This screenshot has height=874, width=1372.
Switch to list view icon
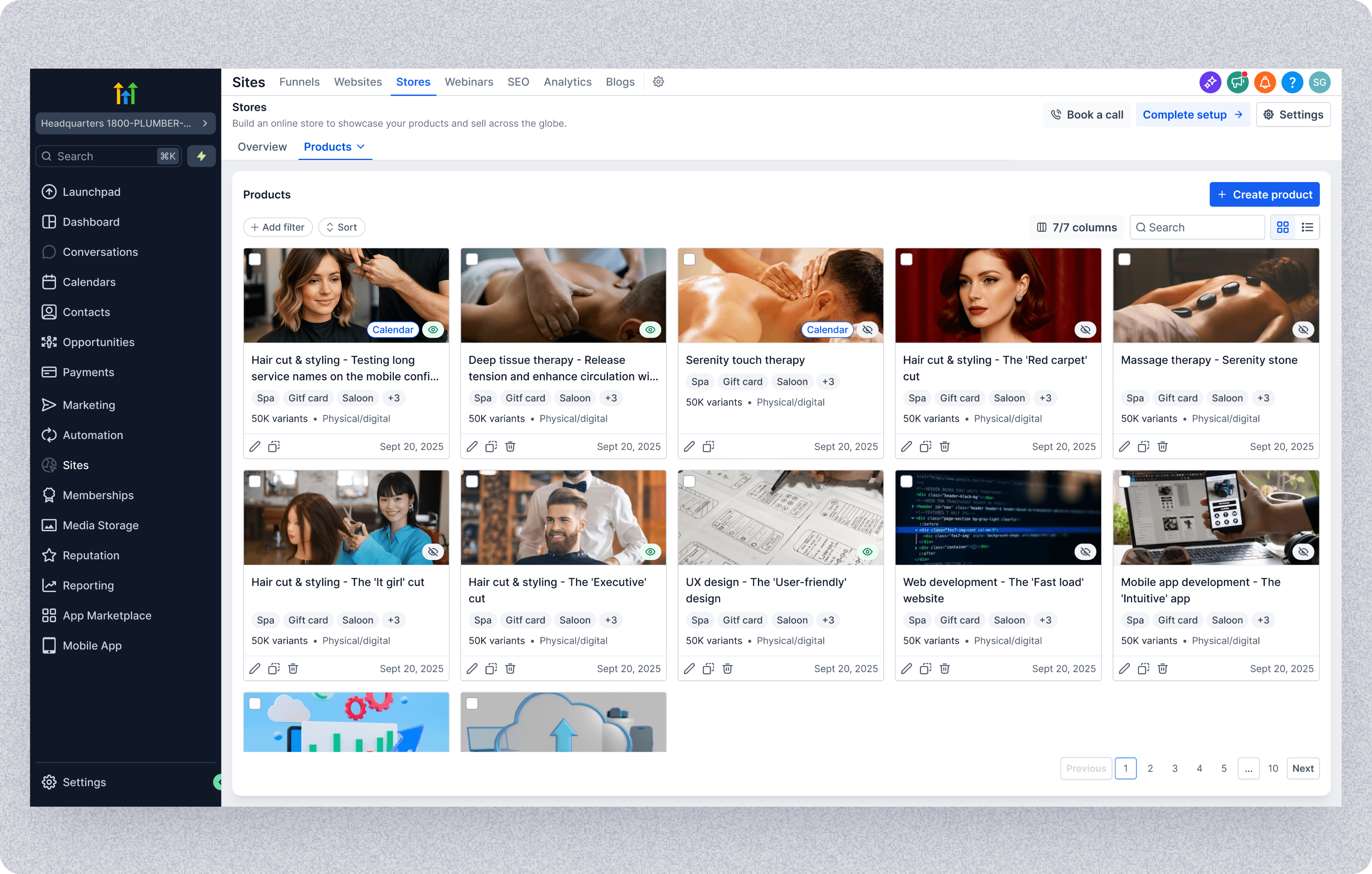(x=1307, y=228)
